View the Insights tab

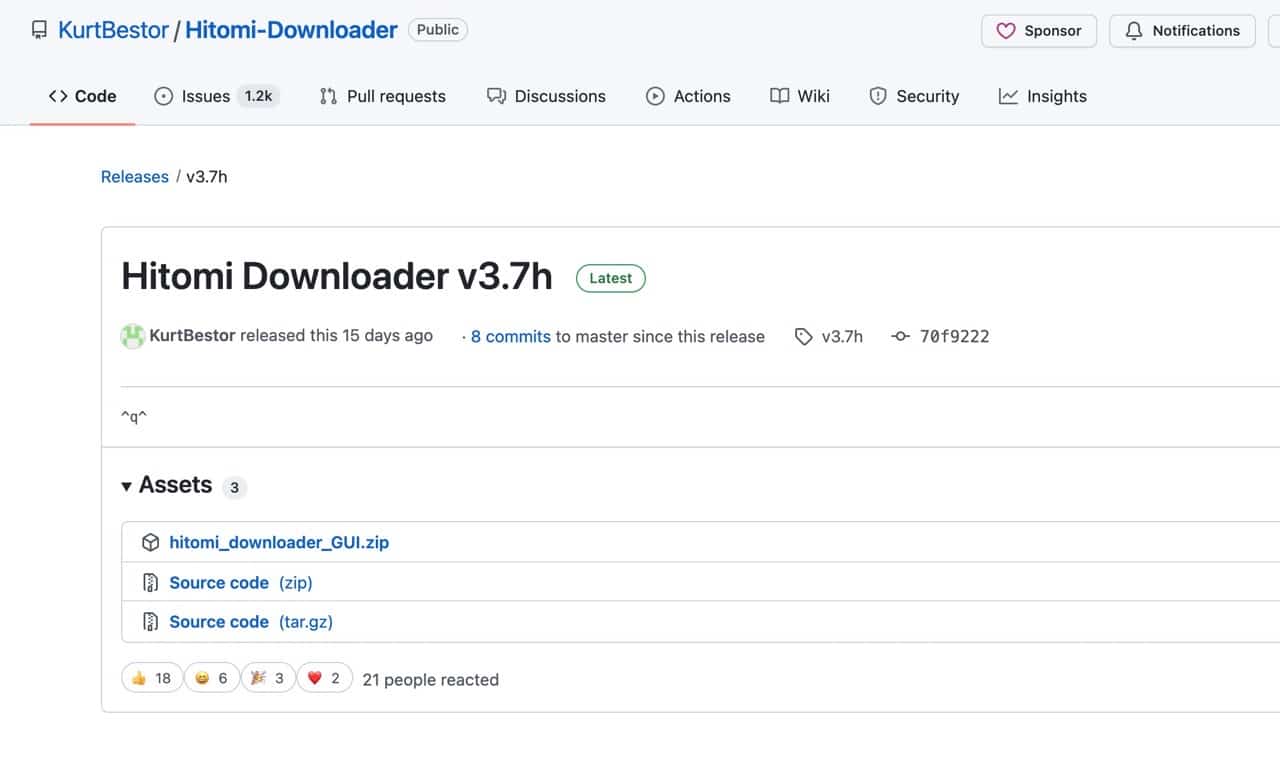(1043, 96)
